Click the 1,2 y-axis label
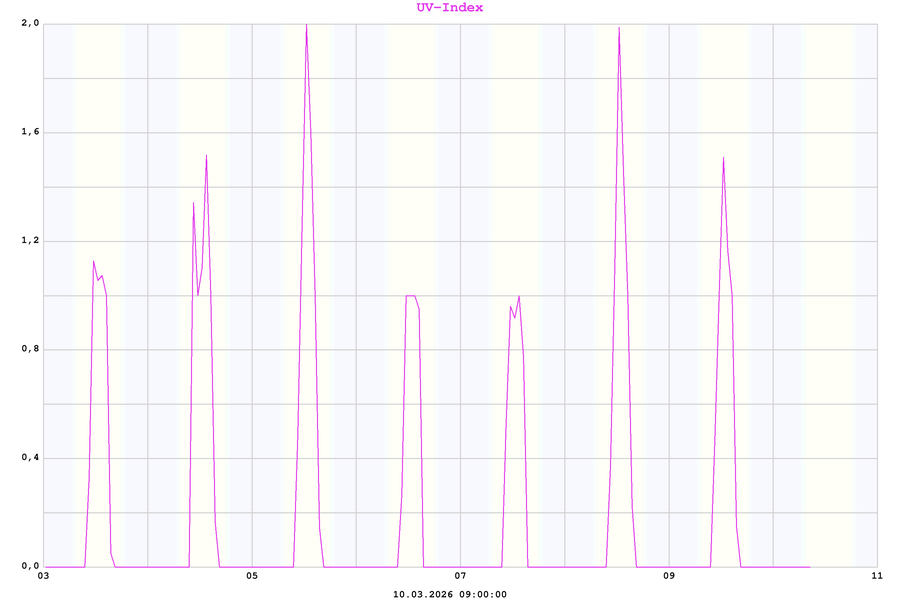Viewport: 900px width, 600px height. pos(29,241)
